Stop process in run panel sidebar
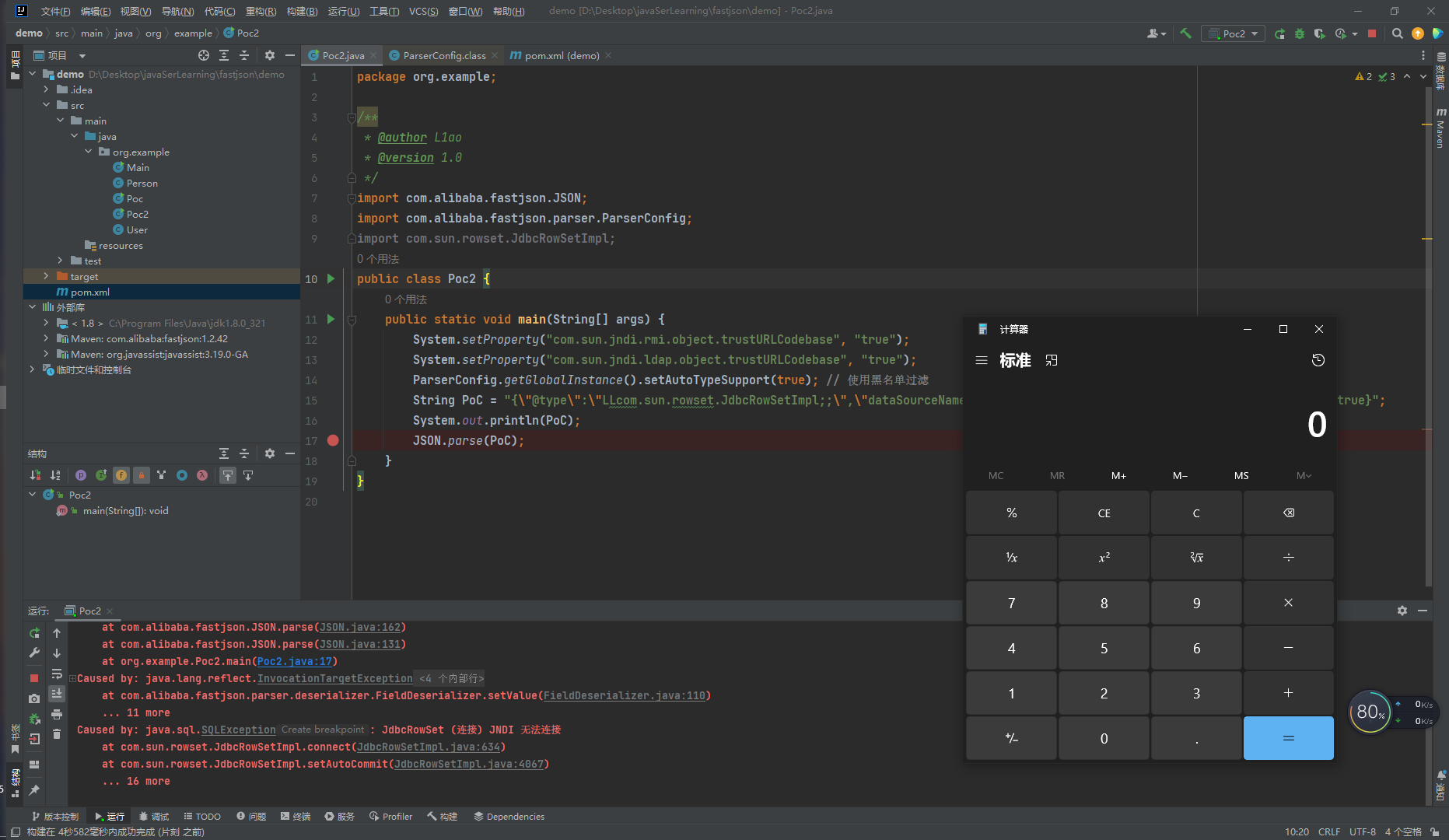Viewport: 1449px width, 840px height. (x=34, y=678)
